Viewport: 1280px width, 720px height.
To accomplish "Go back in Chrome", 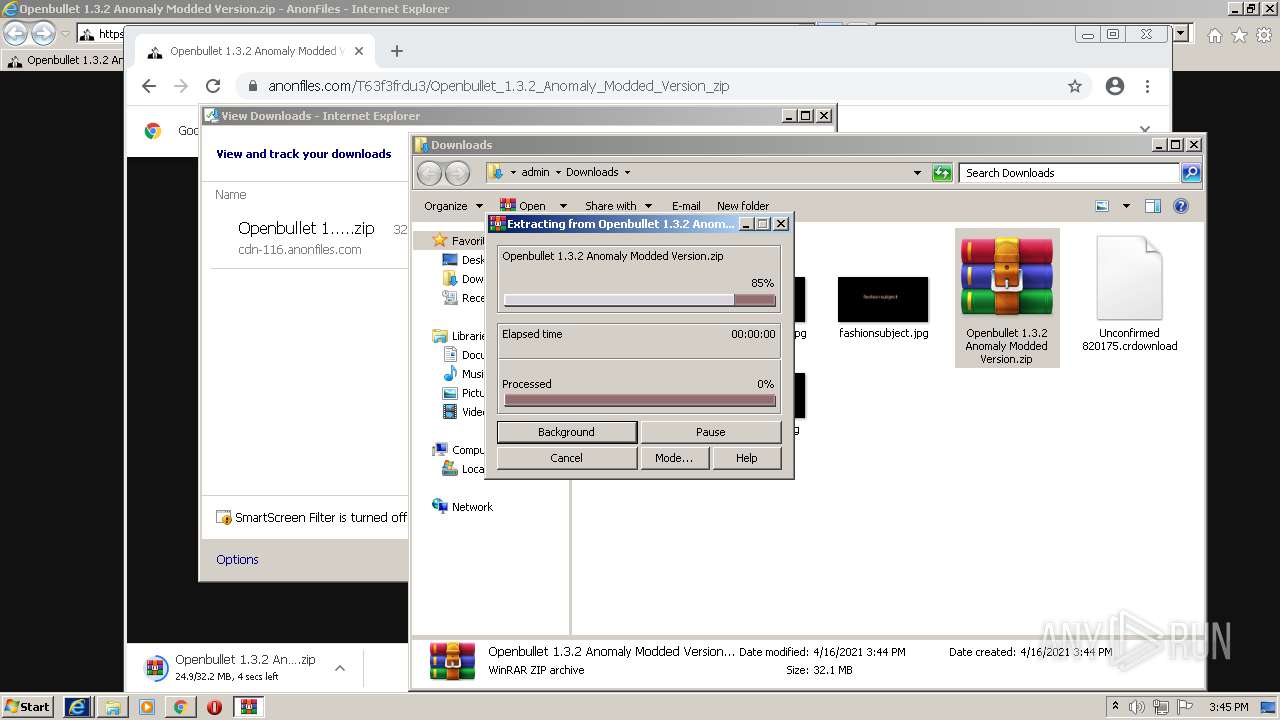I will click(149, 86).
